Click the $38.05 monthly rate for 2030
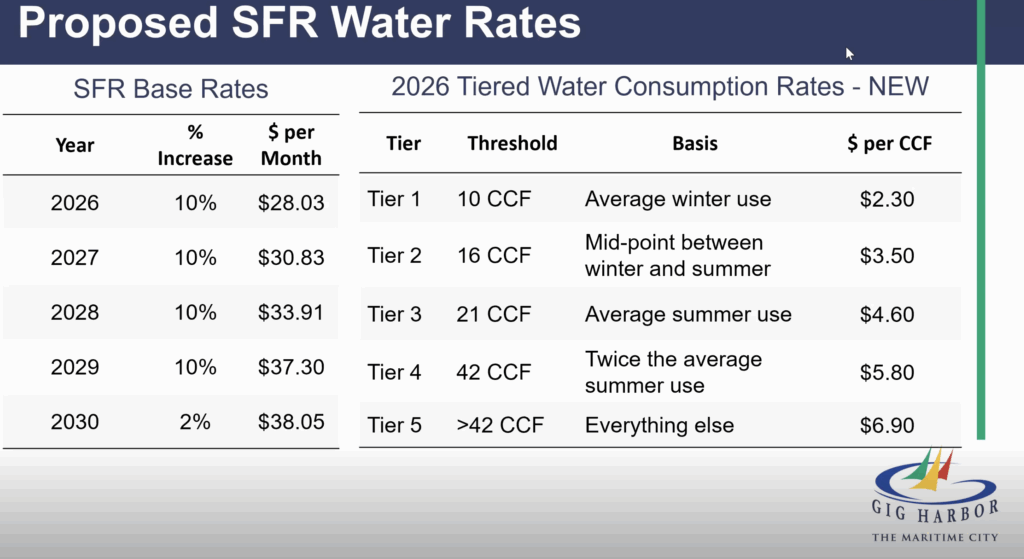This screenshot has height=559, width=1024. [x=291, y=422]
